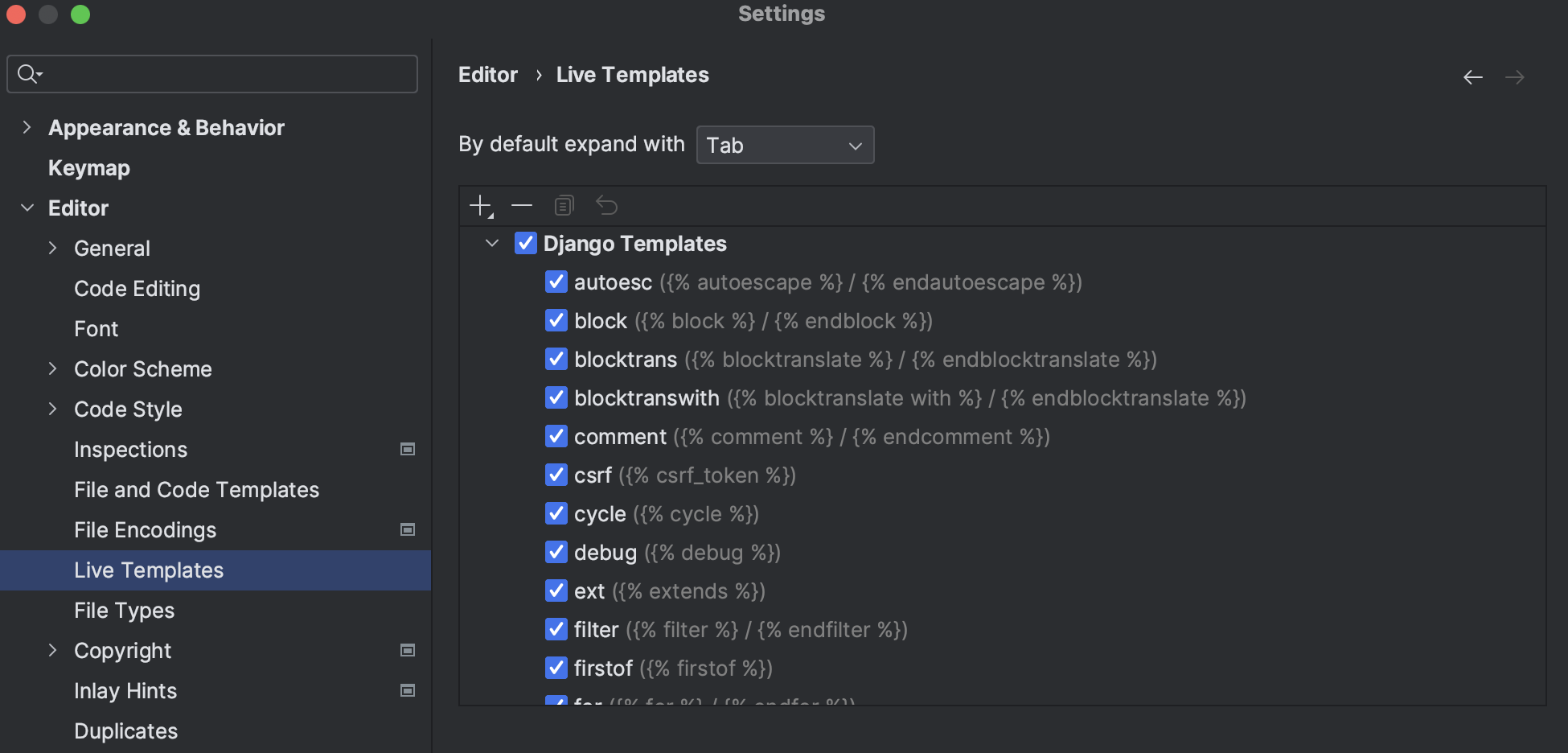Image resolution: width=1568 pixels, height=753 pixels.
Task: Uncheck the cycle template checkbox
Action: pos(556,513)
